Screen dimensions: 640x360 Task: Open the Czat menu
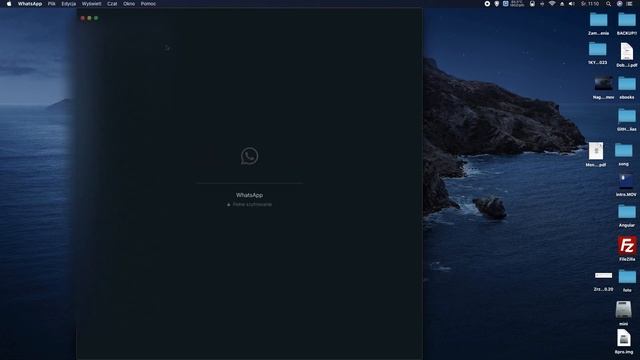[x=112, y=4]
